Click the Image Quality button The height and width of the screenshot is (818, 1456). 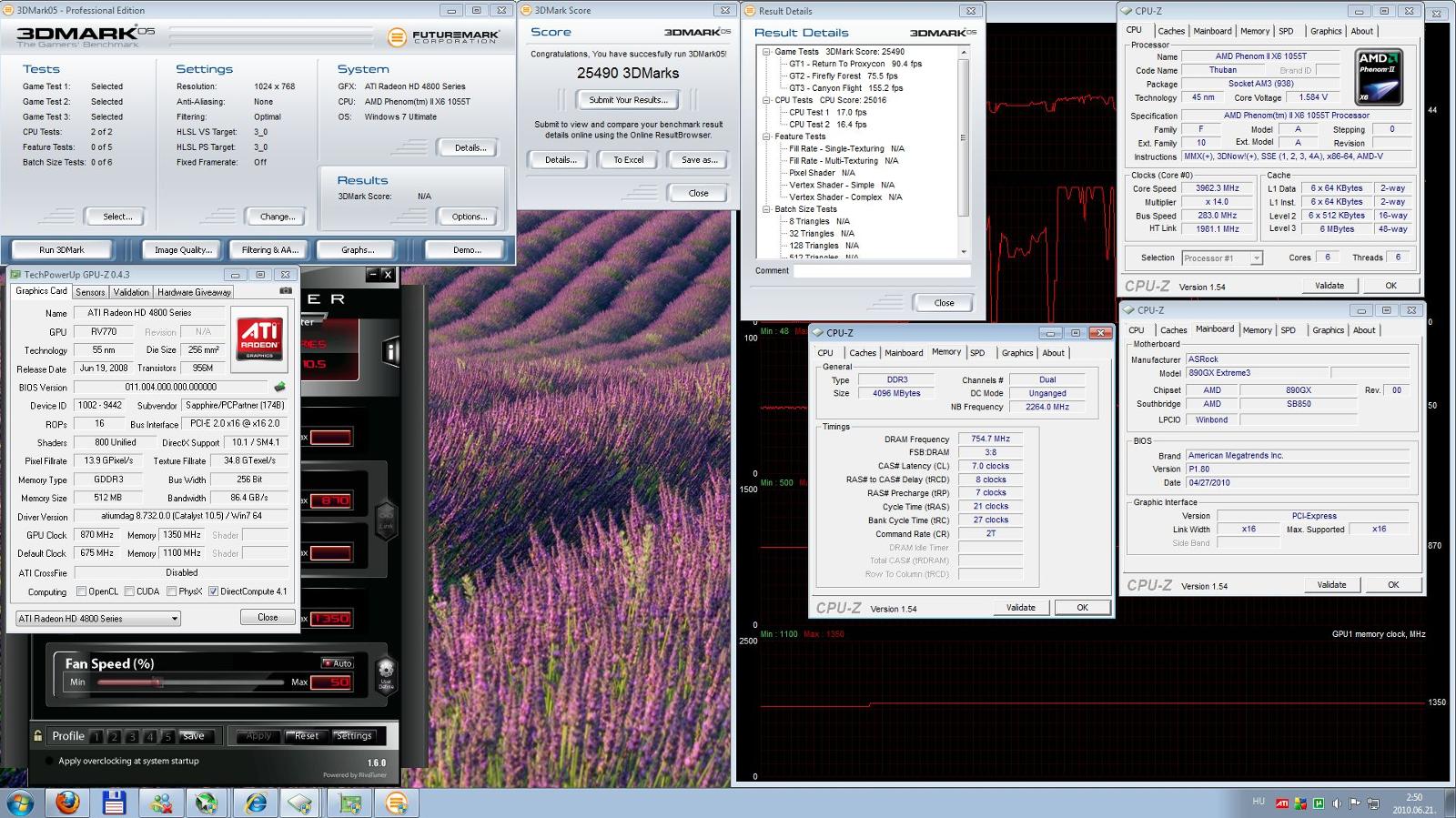183,249
